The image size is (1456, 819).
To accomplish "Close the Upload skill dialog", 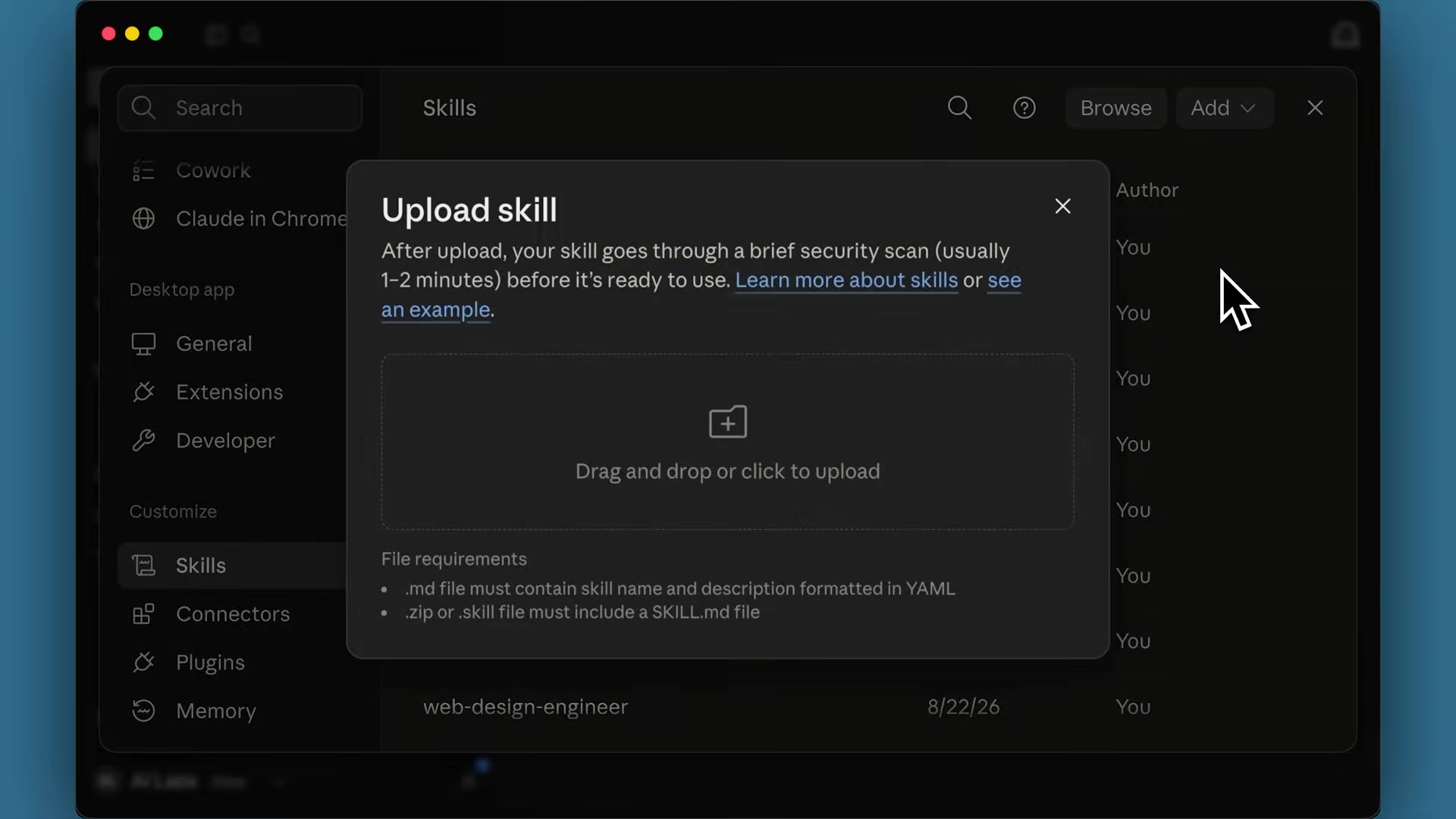I will (x=1062, y=206).
